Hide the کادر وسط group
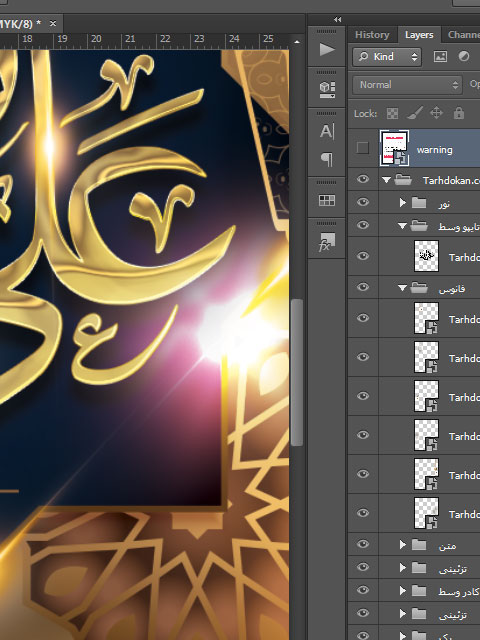The width and height of the screenshot is (480, 640). [363, 590]
